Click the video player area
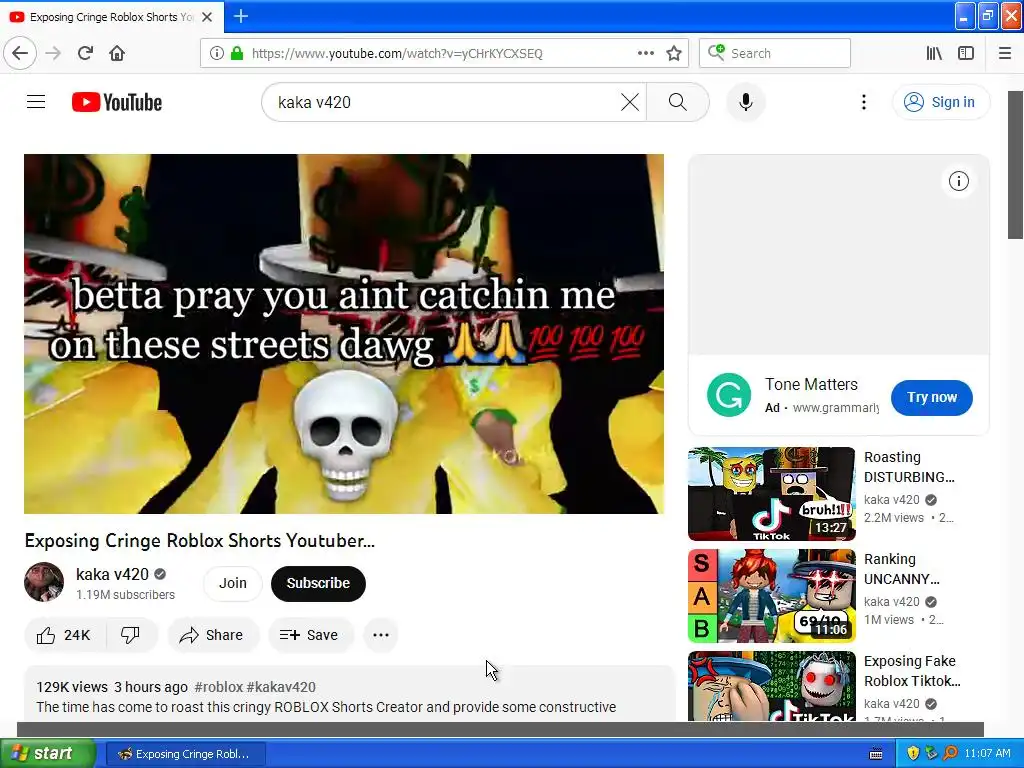The width and height of the screenshot is (1024, 768). pos(344,334)
